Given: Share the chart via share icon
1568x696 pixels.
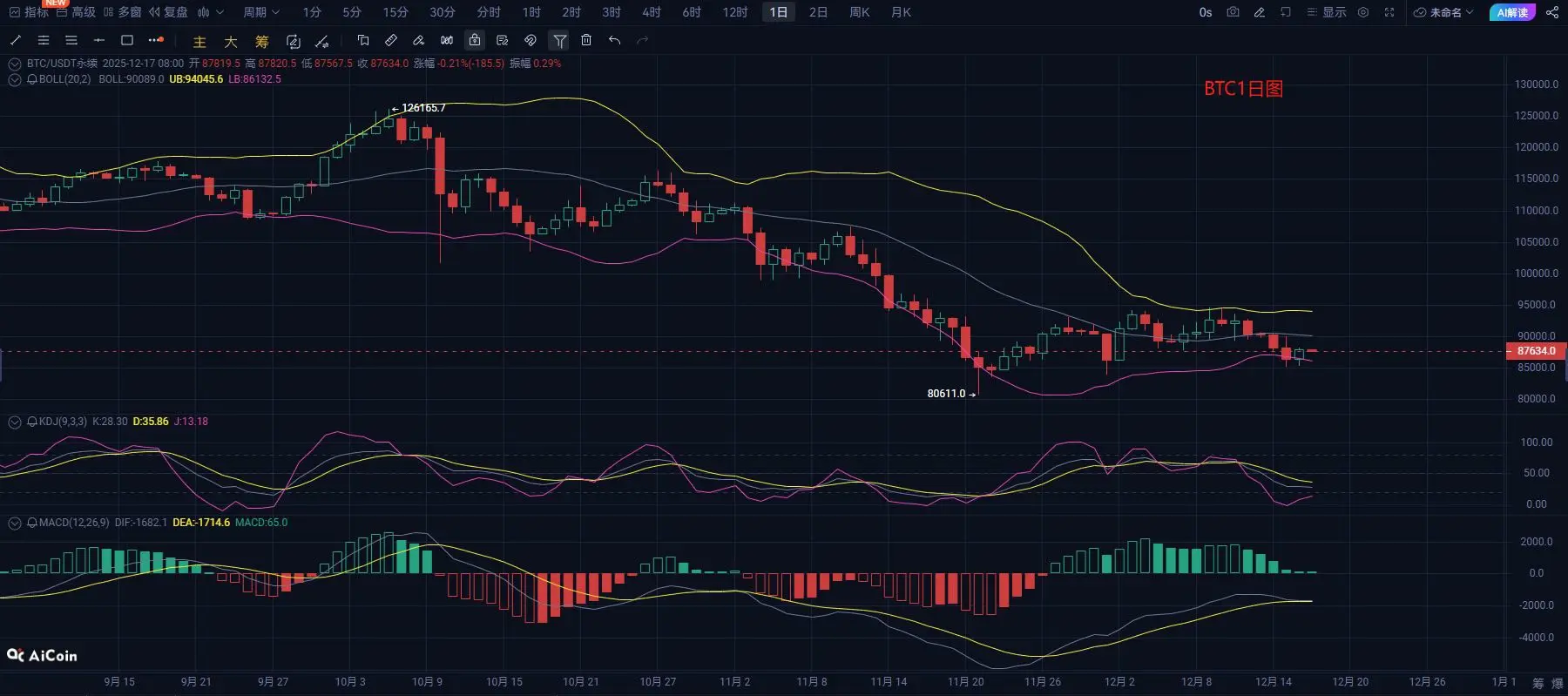Looking at the screenshot, I should 1552,12.
